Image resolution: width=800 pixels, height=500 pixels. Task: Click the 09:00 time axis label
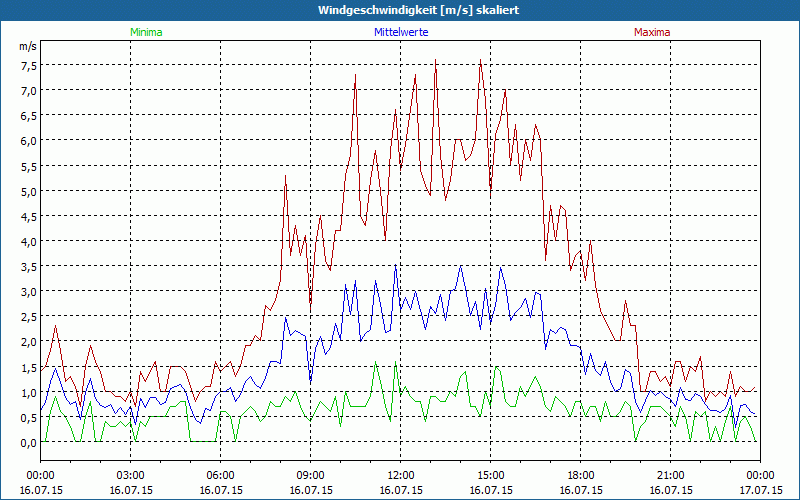click(x=311, y=476)
